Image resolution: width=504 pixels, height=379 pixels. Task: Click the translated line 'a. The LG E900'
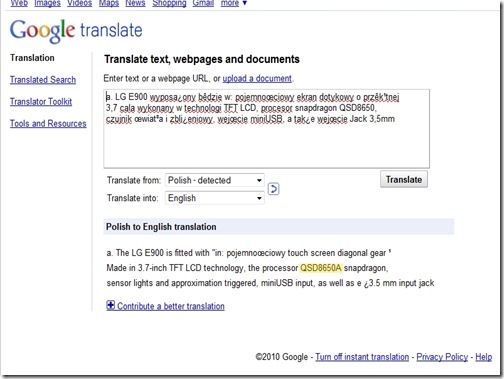pos(249,253)
